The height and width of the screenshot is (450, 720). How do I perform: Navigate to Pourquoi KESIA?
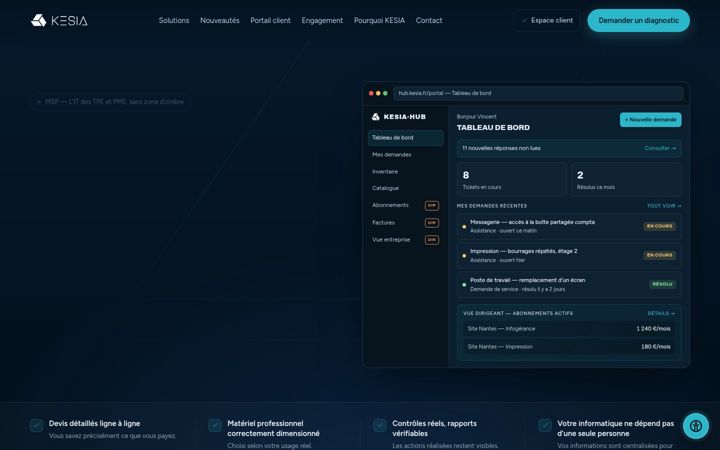pyautogui.click(x=379, y=20)
